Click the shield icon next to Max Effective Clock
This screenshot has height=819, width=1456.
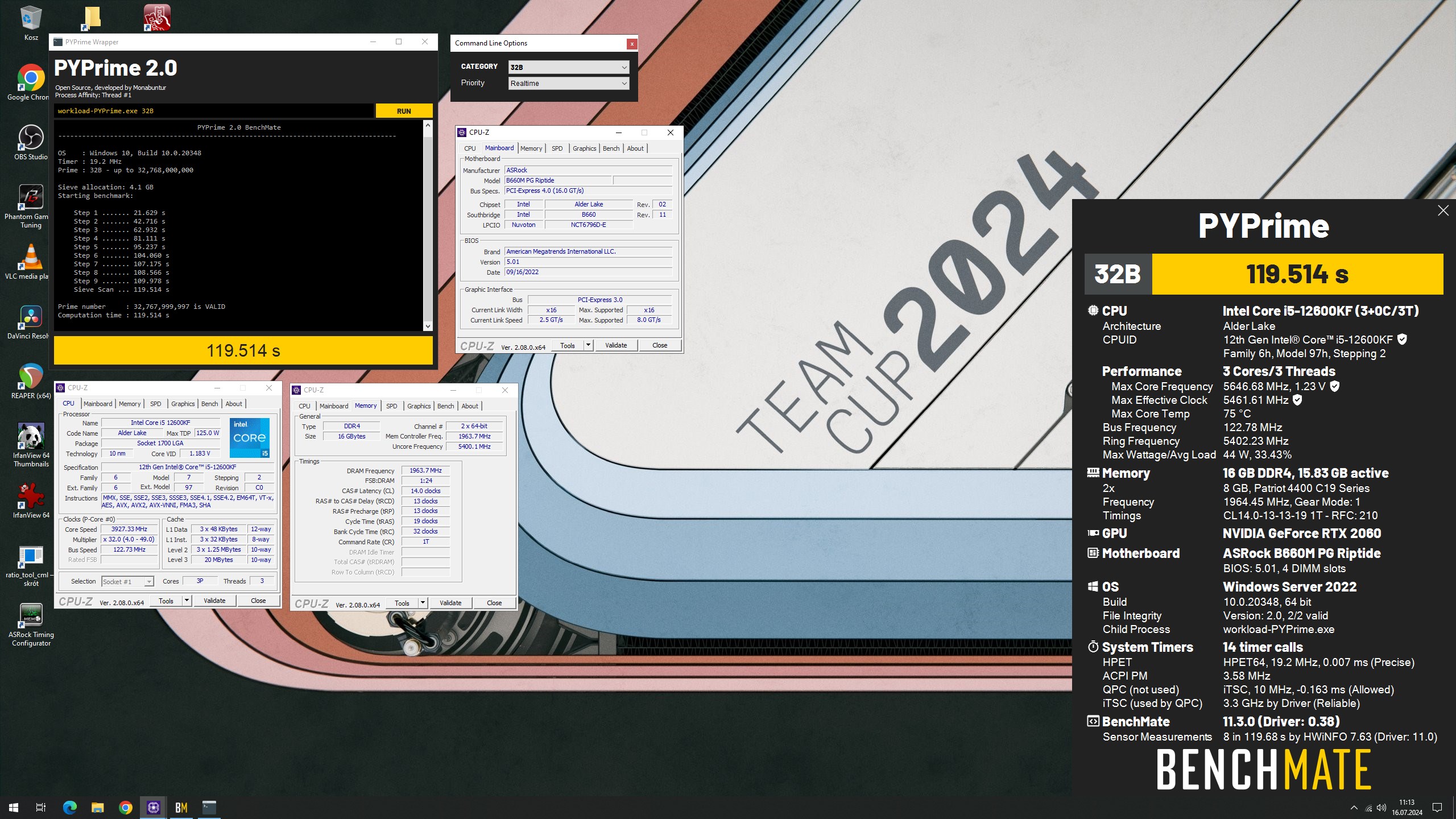(1297, 400)
